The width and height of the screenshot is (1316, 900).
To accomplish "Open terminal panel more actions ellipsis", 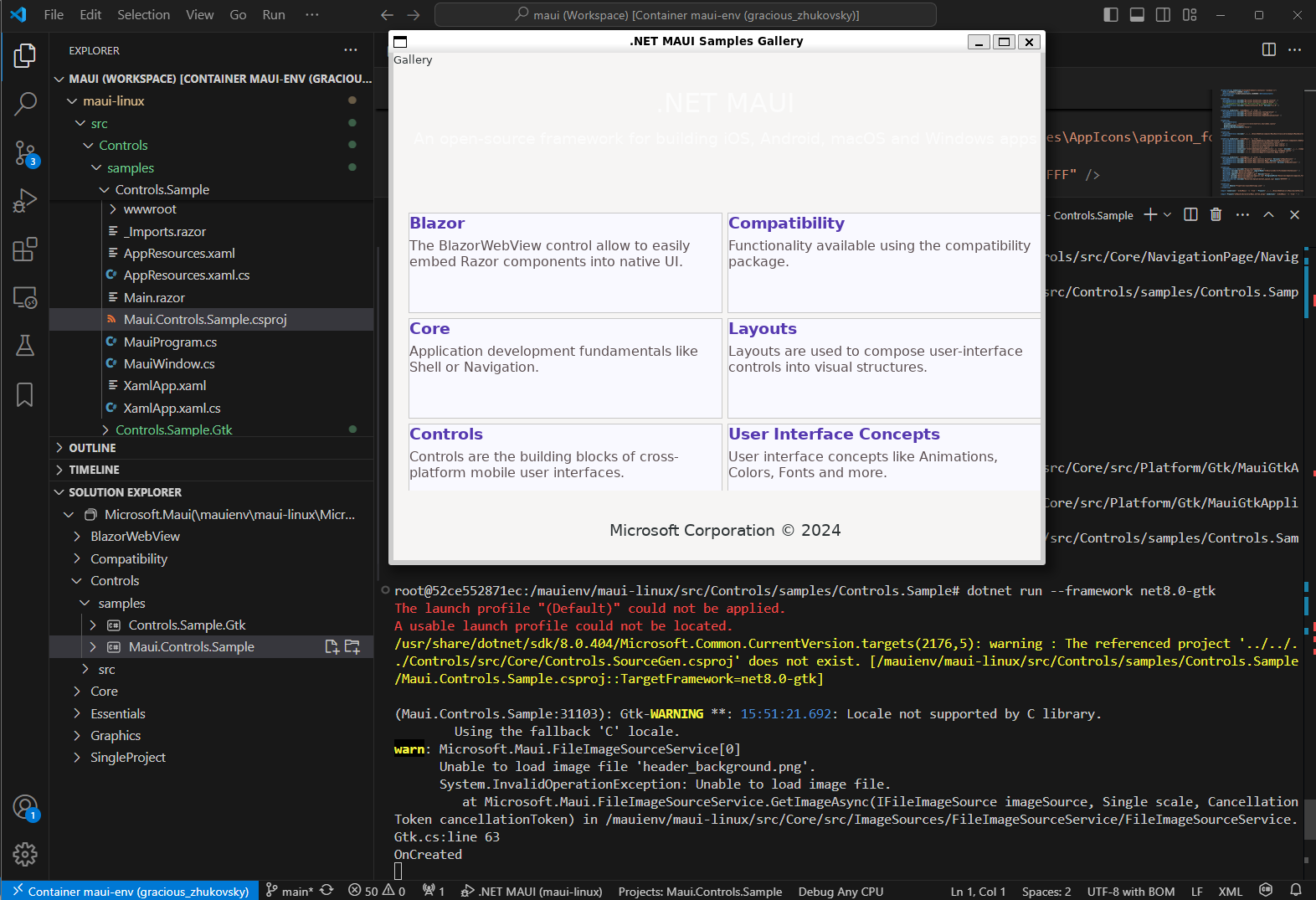I will tap(1242, 215).
